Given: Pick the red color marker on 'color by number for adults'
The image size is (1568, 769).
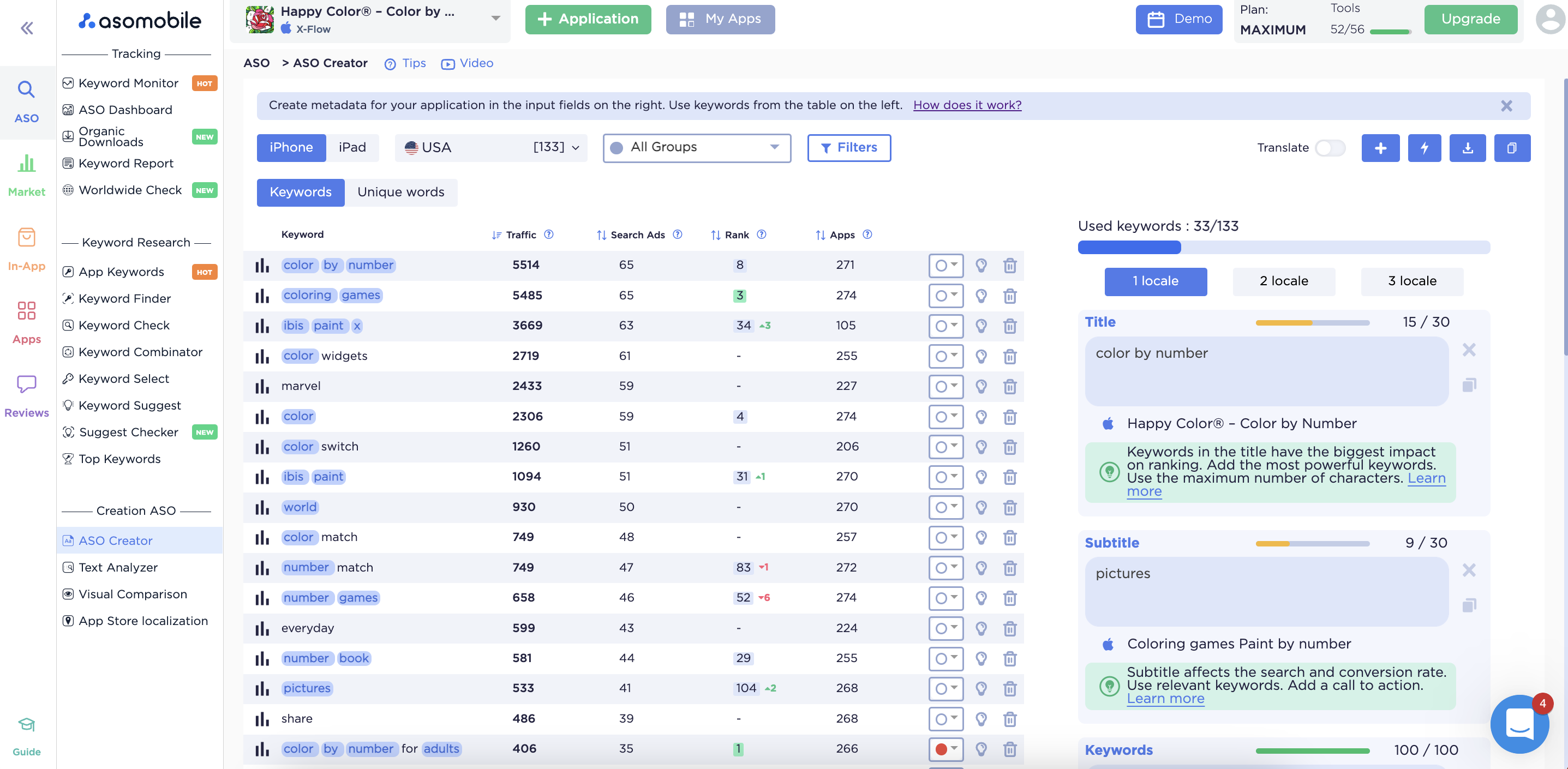Looking at the screenshot, I should (x=942, y=749).
